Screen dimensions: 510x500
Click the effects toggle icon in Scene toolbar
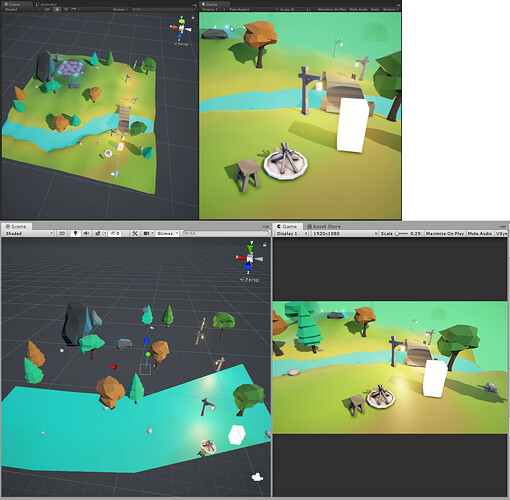click(x=98, y=233)
